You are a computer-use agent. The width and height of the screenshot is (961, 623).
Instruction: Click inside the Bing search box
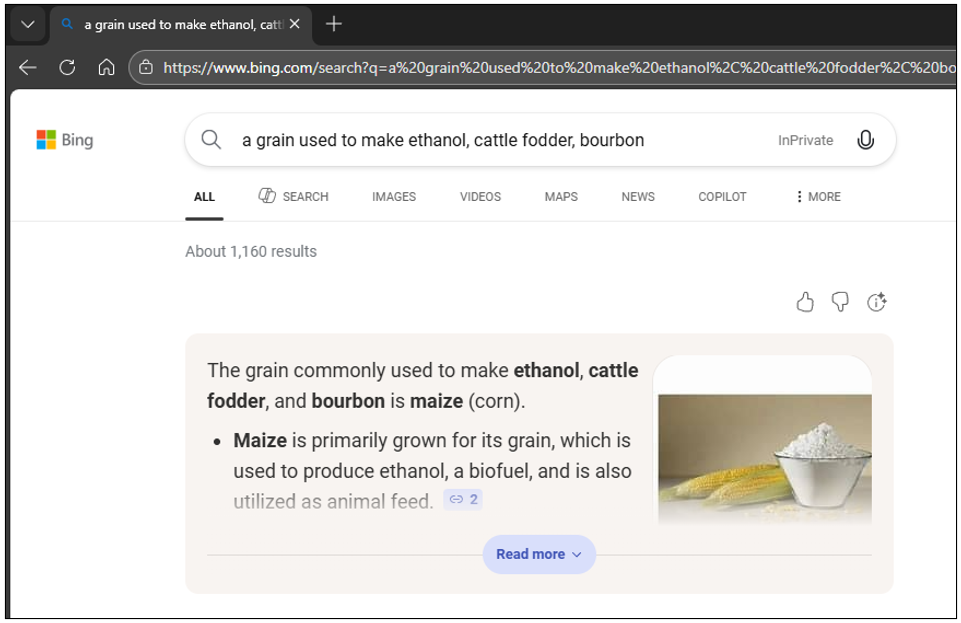tap(500, 140)
